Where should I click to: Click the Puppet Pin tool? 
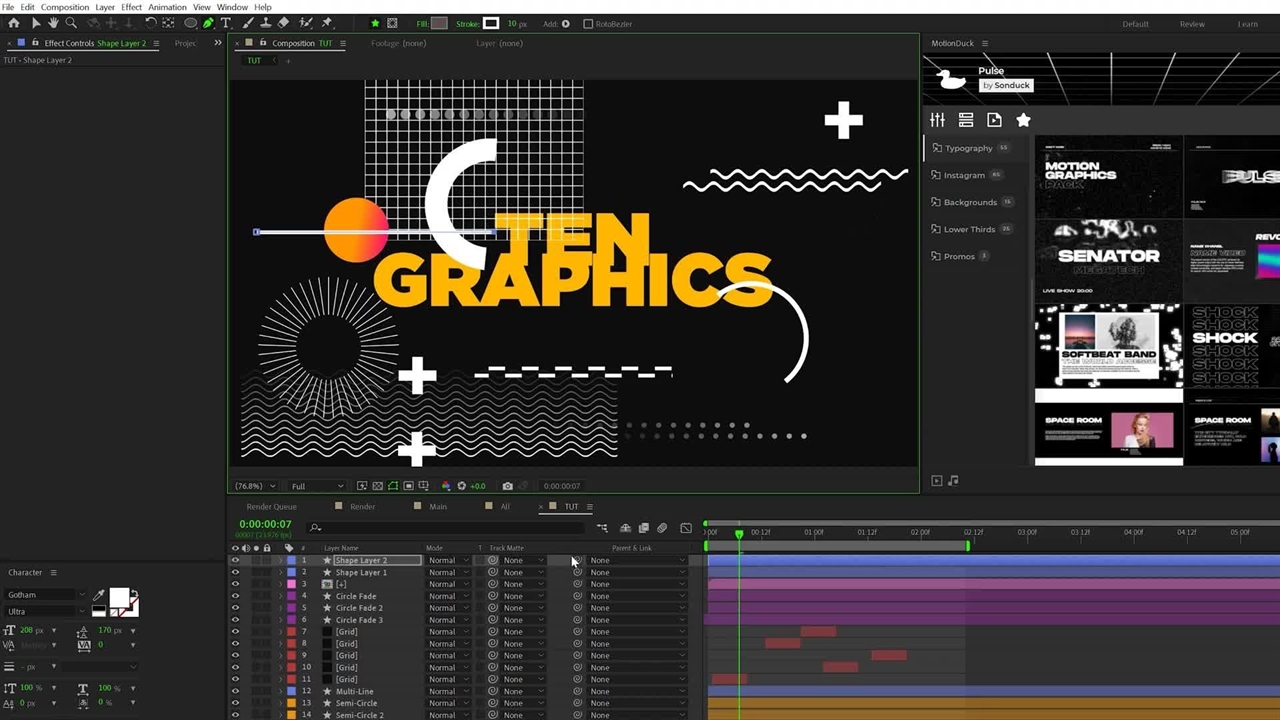tap(327, 23)
